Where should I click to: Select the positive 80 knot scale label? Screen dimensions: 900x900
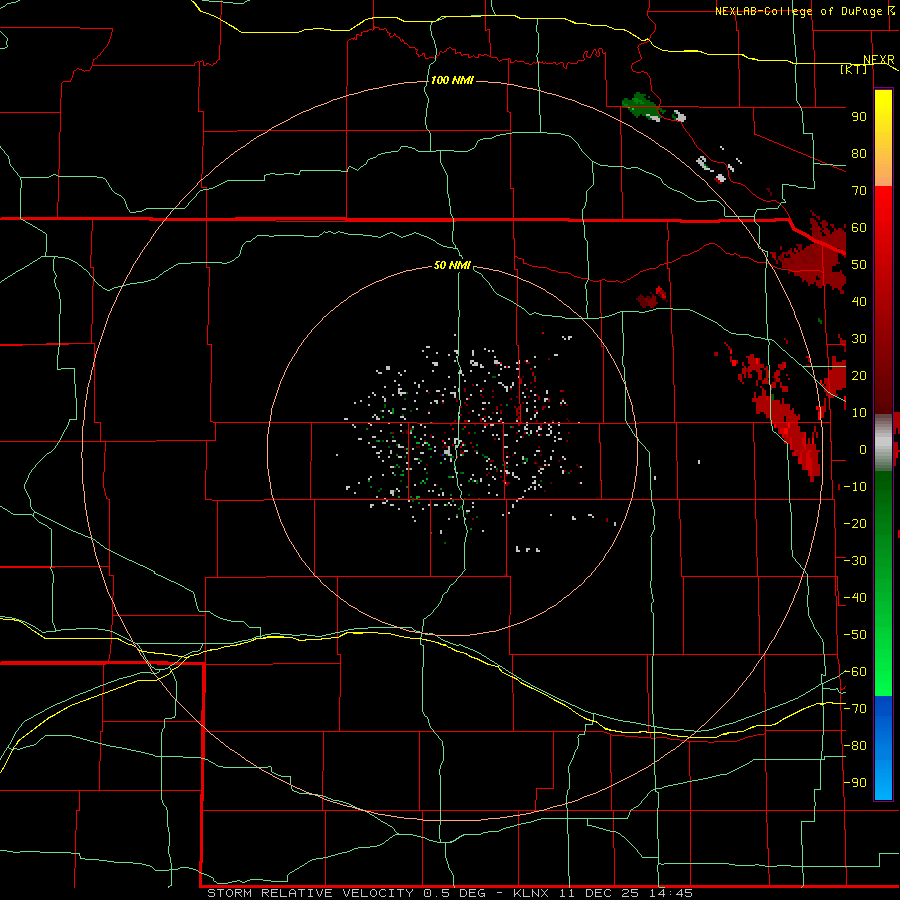point(859,154)
